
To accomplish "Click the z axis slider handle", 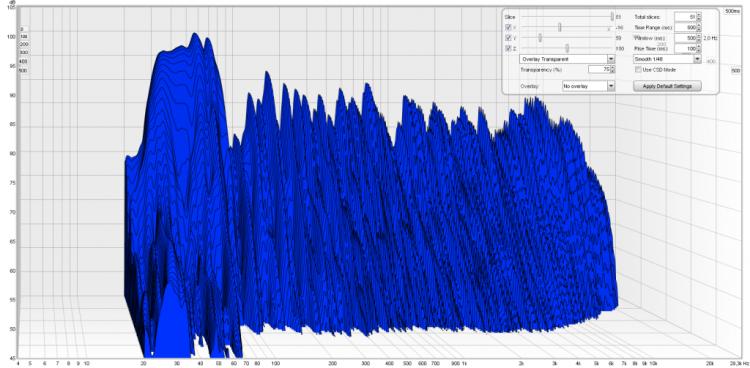I will tap(567, 48).
